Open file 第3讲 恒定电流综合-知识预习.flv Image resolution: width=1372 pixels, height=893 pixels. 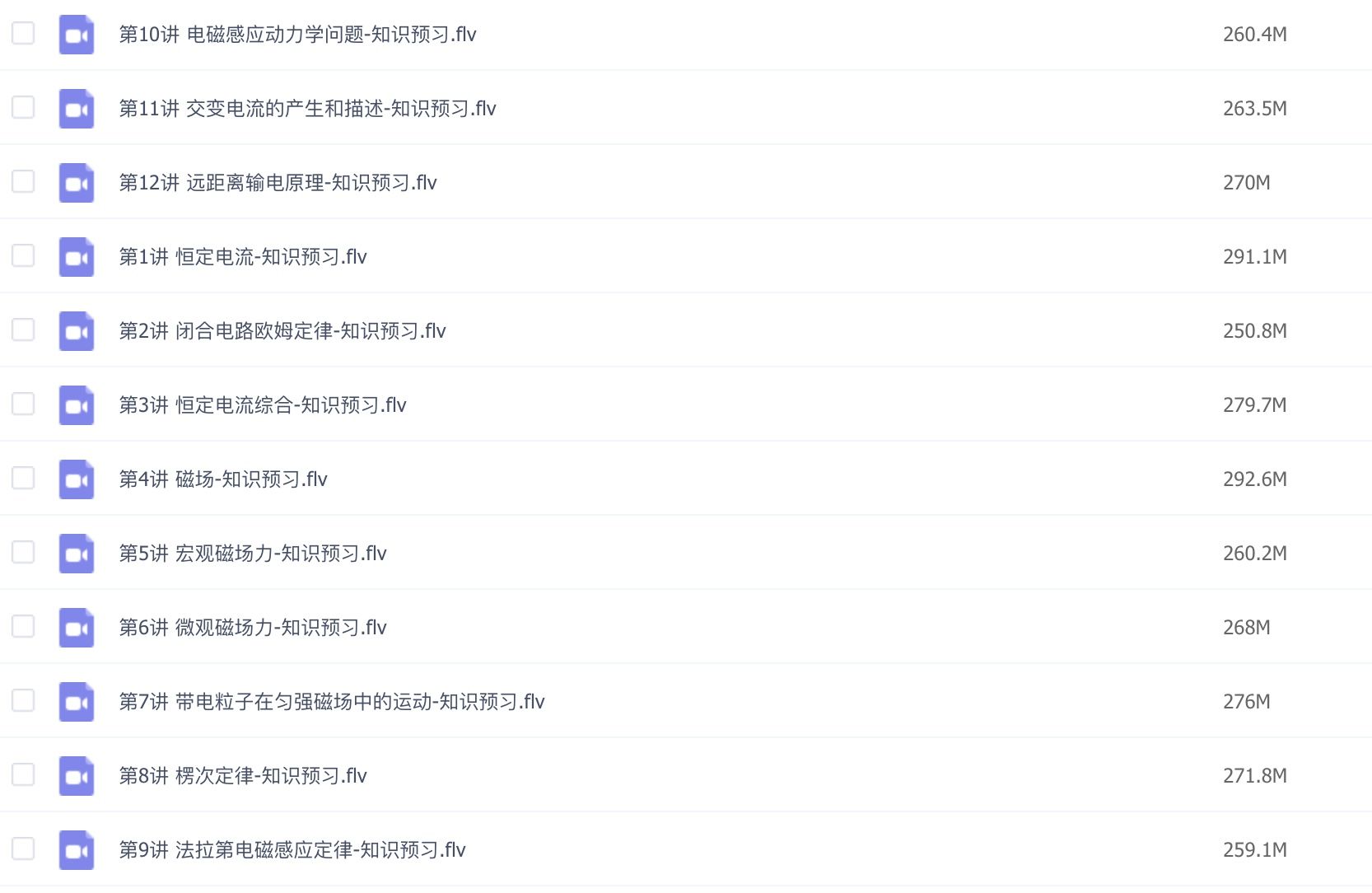(x=263, y=405)
